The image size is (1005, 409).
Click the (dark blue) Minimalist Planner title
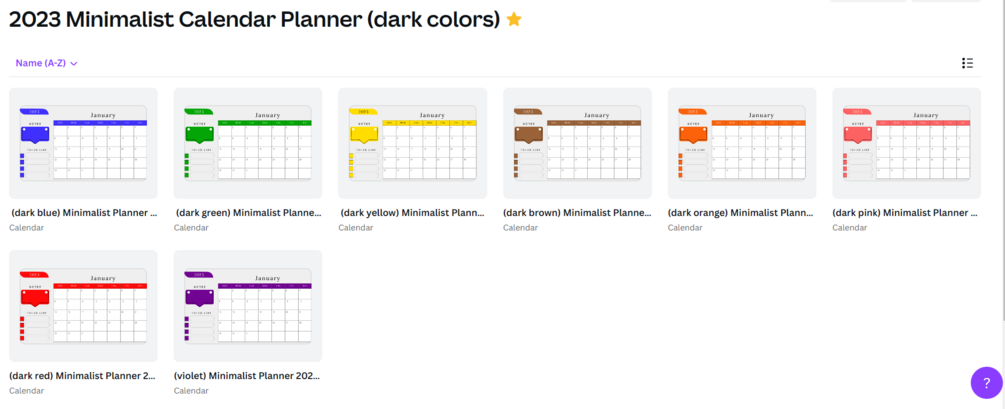click(84, 213)
